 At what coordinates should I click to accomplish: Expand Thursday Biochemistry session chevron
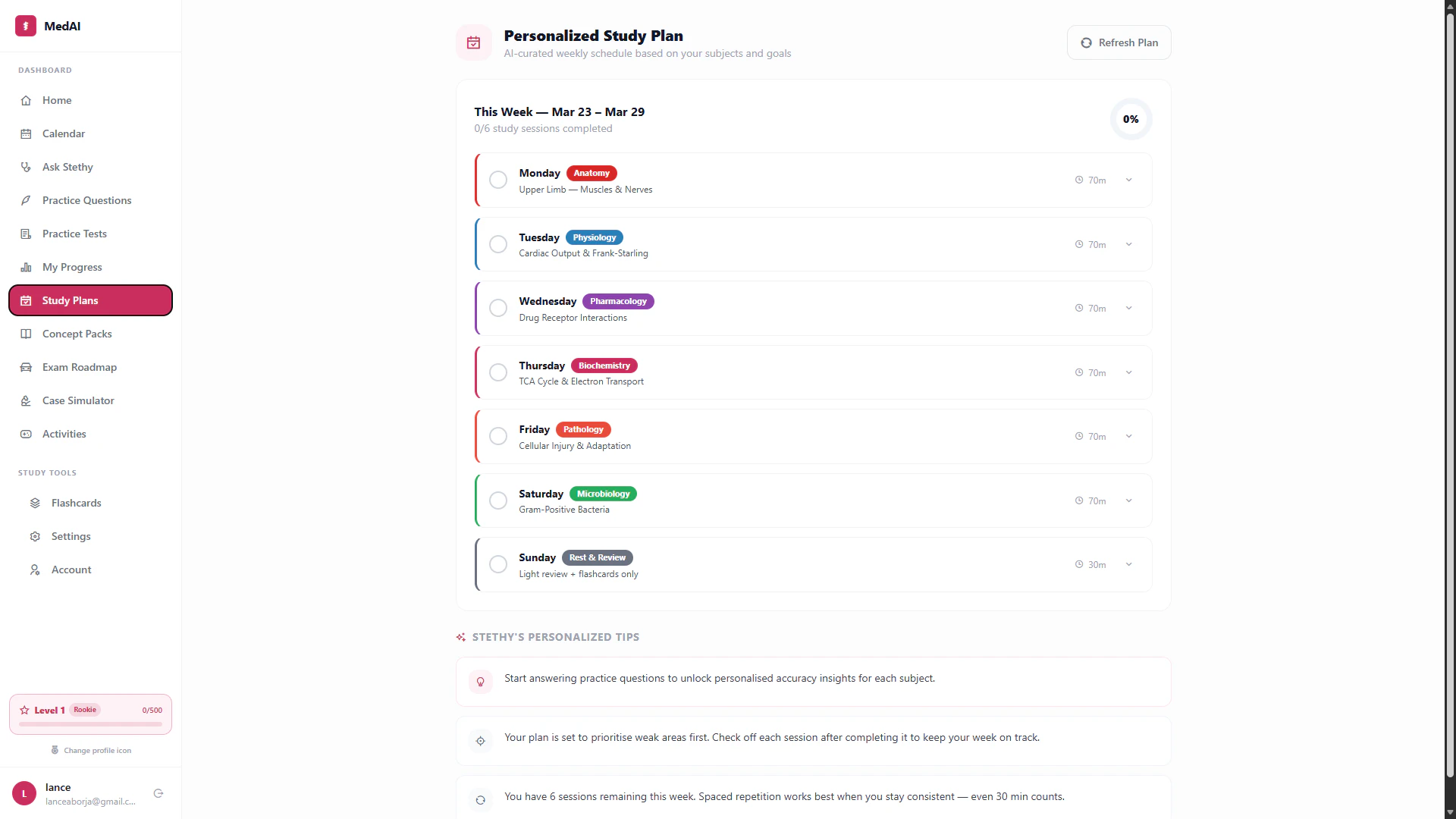[x=1129, y=372]
